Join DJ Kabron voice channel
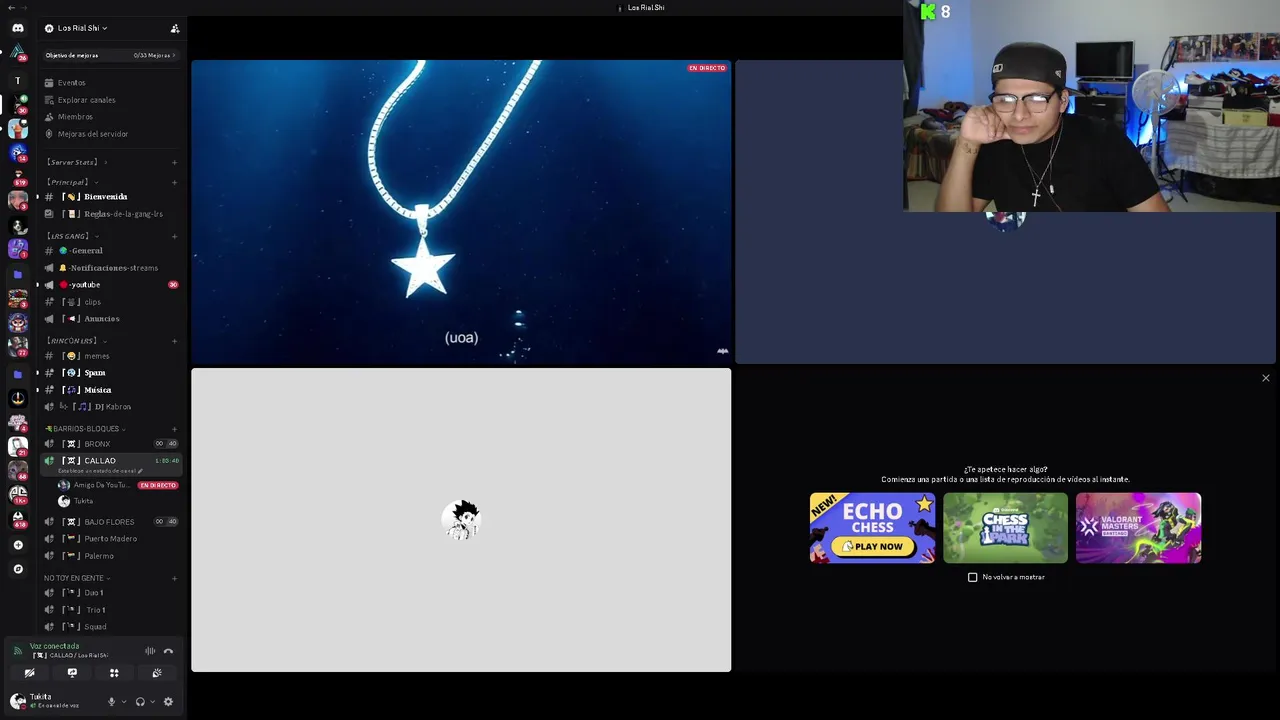1280x720 pixels. 110,407
